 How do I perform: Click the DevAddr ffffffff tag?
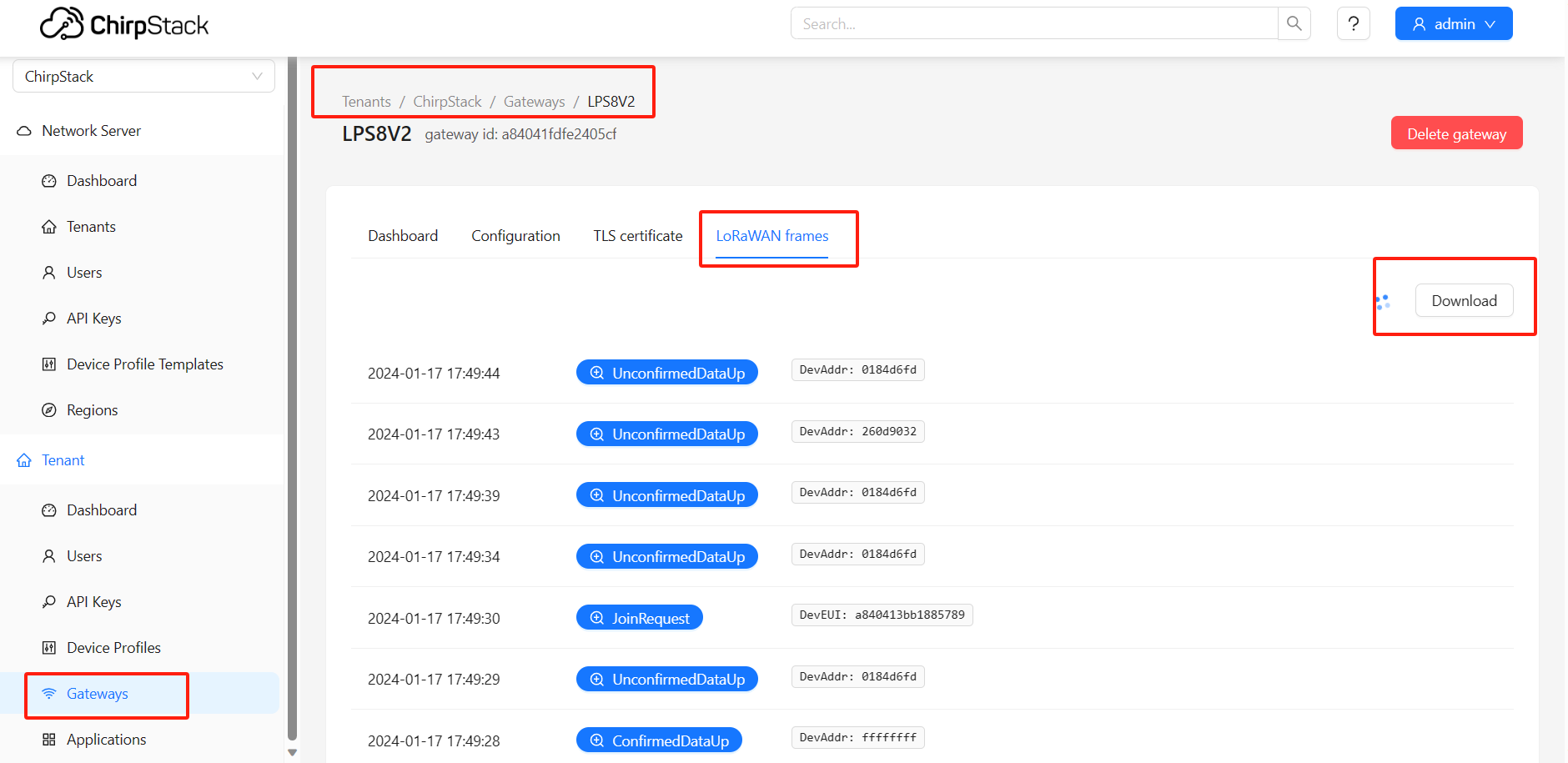click(857, 738)
